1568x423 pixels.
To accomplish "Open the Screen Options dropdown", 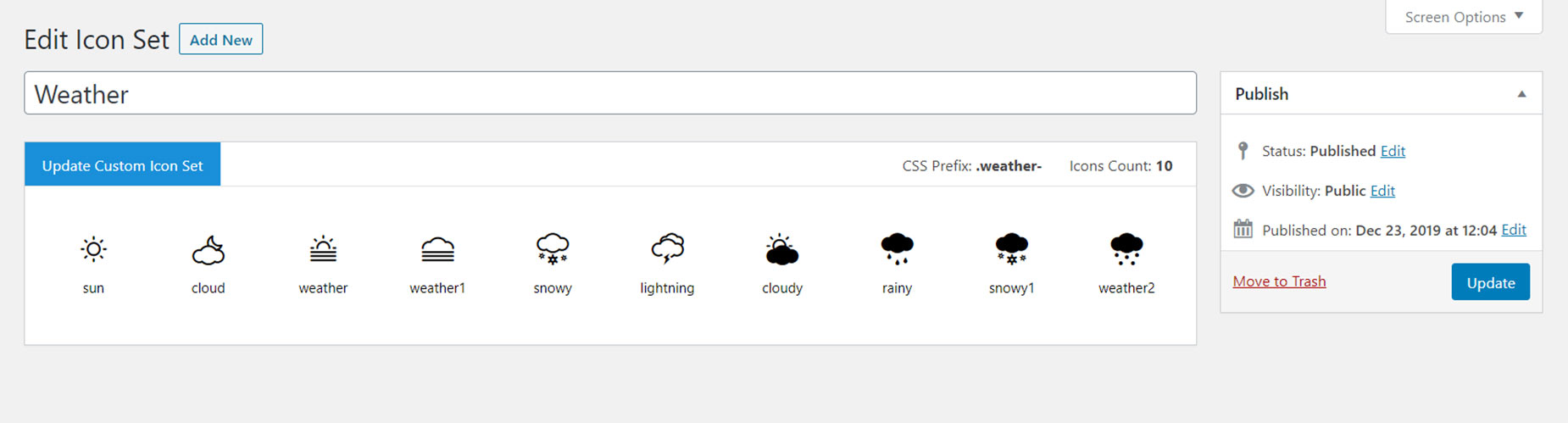I will click(1464, 17).
